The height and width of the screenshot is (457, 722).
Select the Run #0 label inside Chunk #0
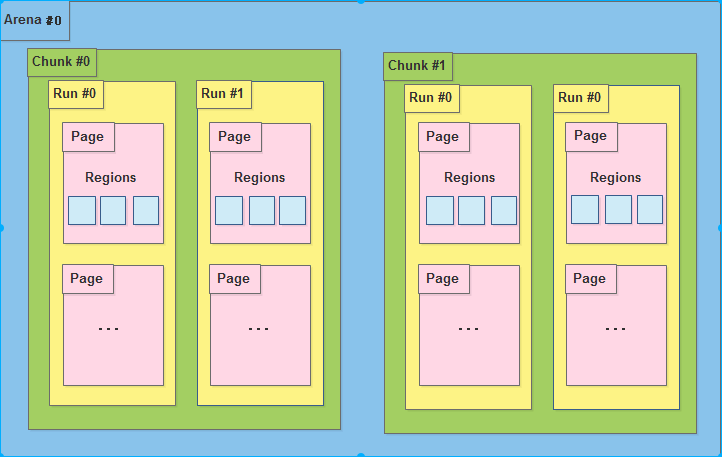point(76,94)
